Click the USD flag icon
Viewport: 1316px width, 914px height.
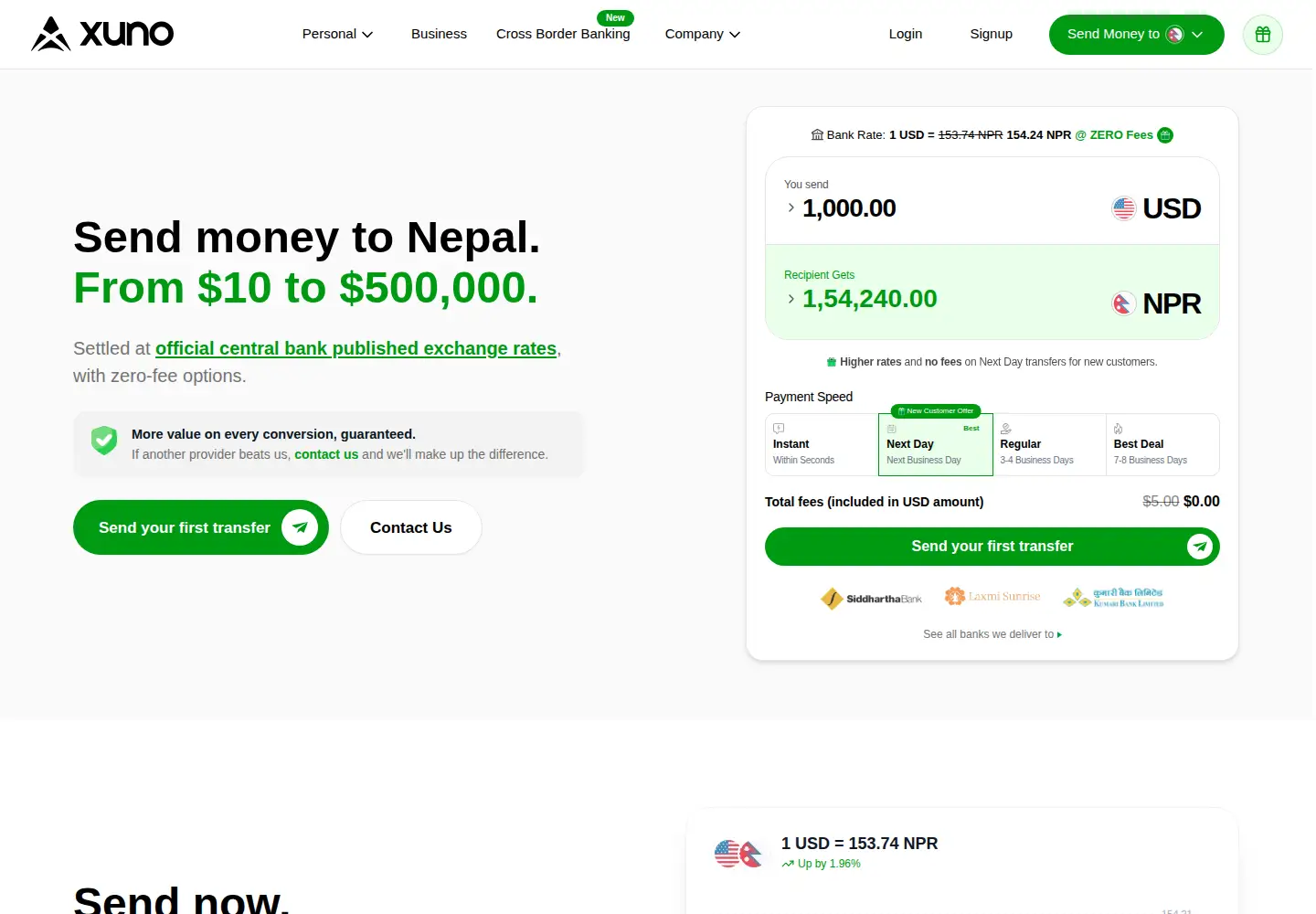(x=1124, y=208)
